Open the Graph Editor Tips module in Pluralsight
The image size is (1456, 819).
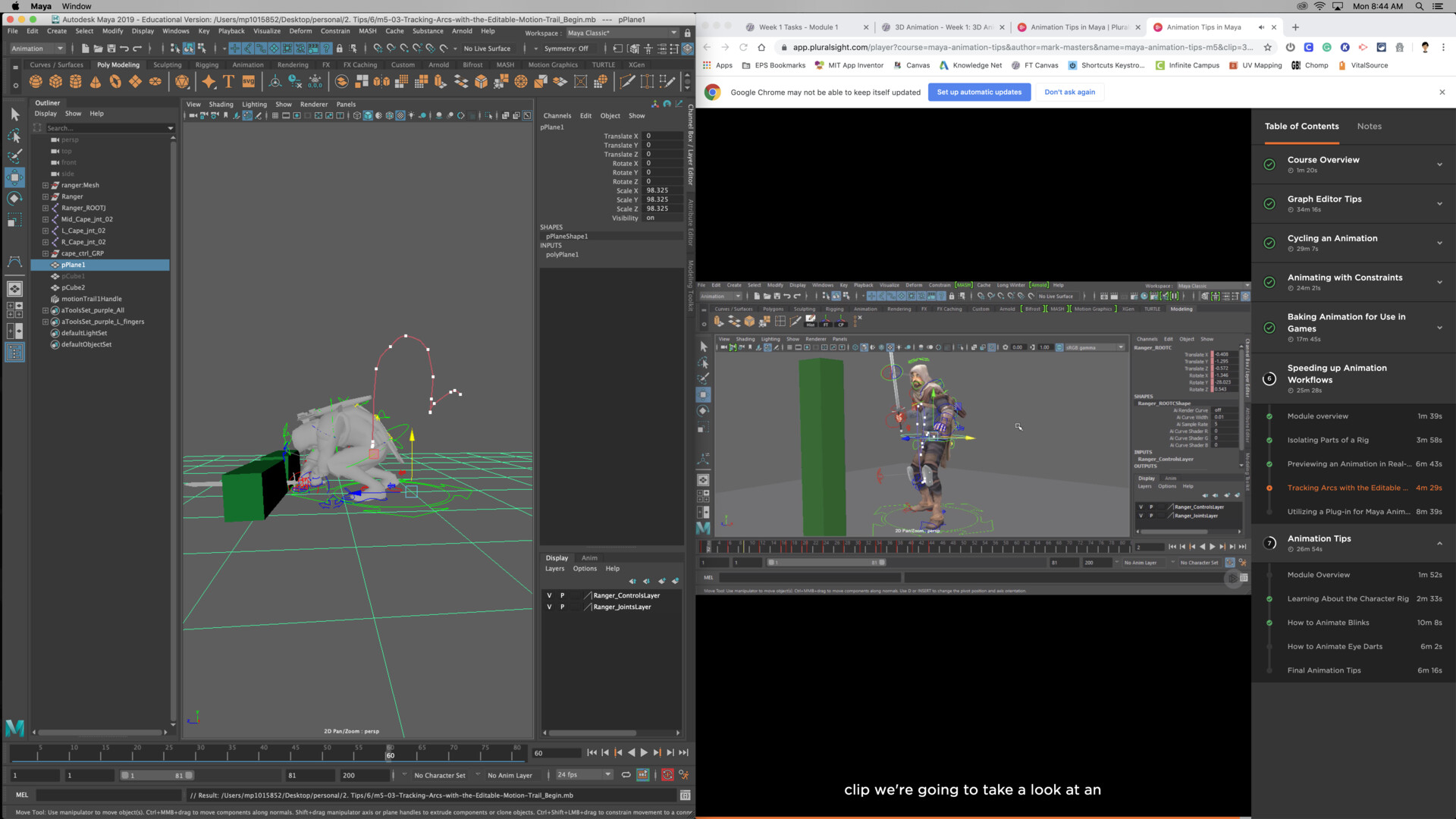[1325, 199]
